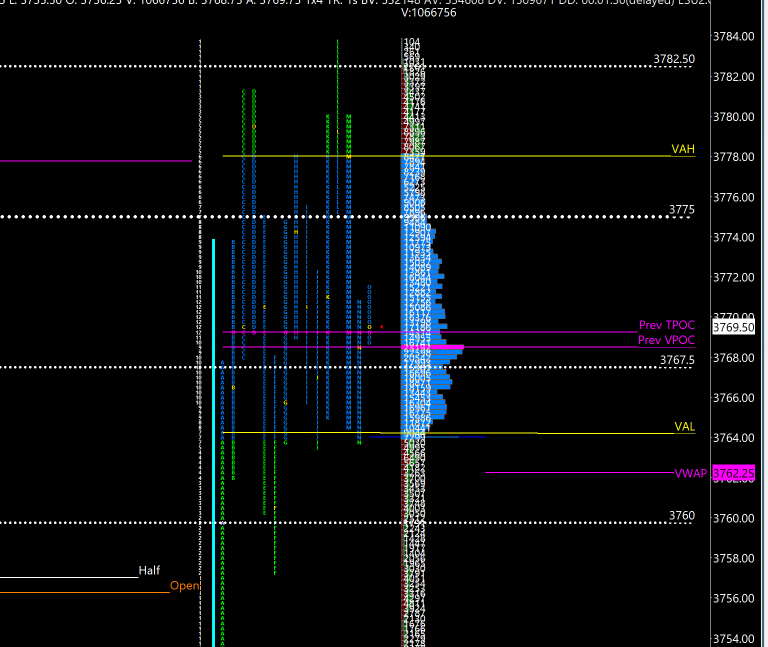Click the VAH label

coord(683,149)
